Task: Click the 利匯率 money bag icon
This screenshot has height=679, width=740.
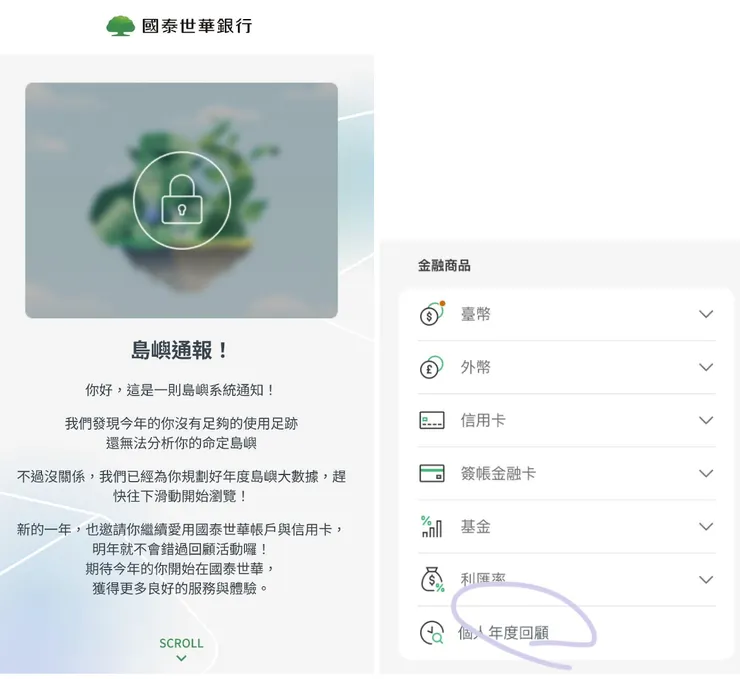Action: (432, 579)
